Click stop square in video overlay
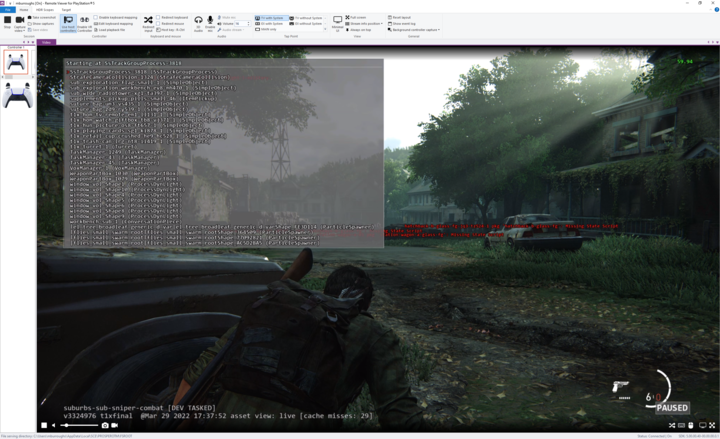This screenshot has height=439, width=720. 44,425
